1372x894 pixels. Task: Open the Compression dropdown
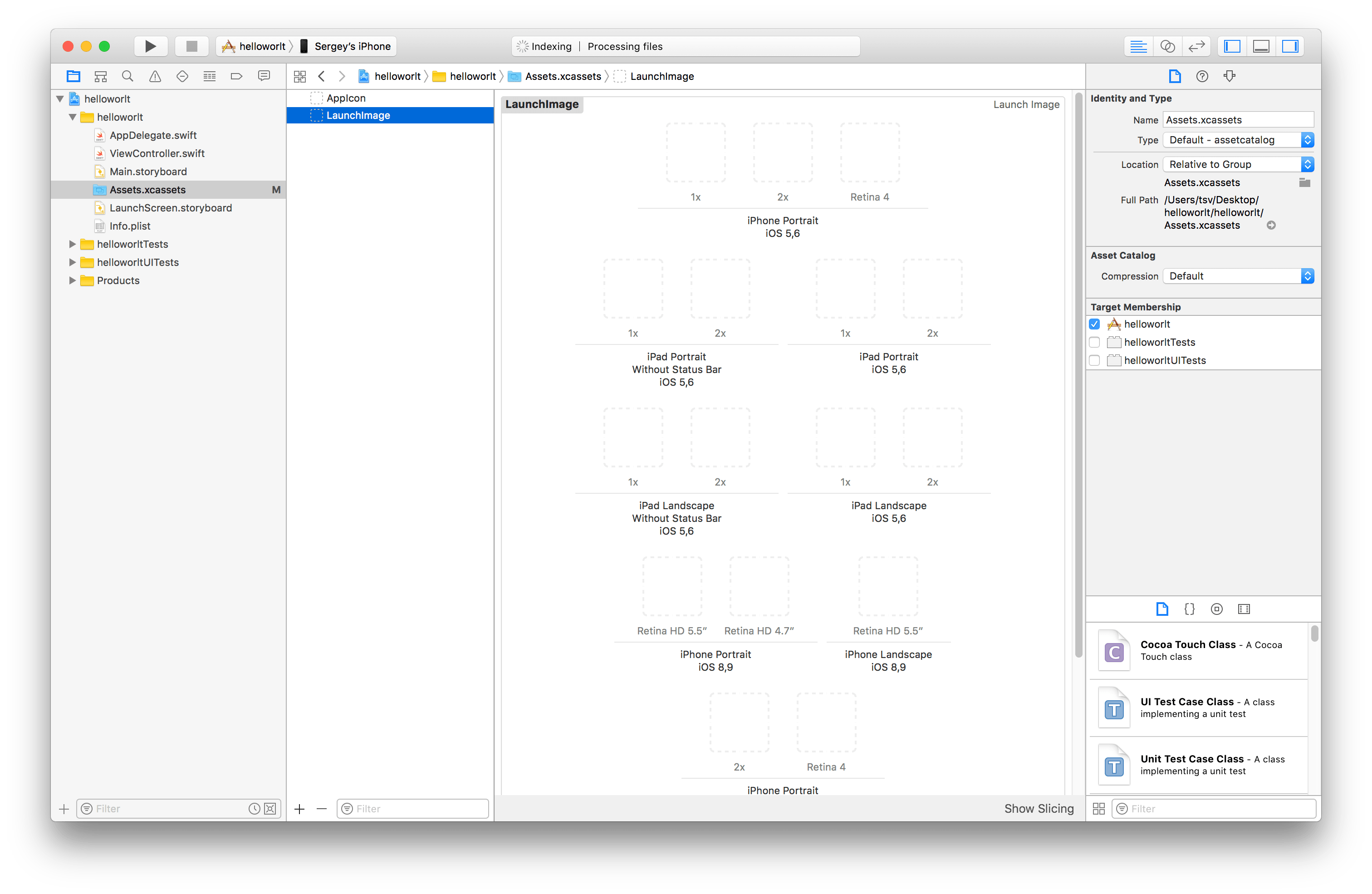pos(1238,276)
